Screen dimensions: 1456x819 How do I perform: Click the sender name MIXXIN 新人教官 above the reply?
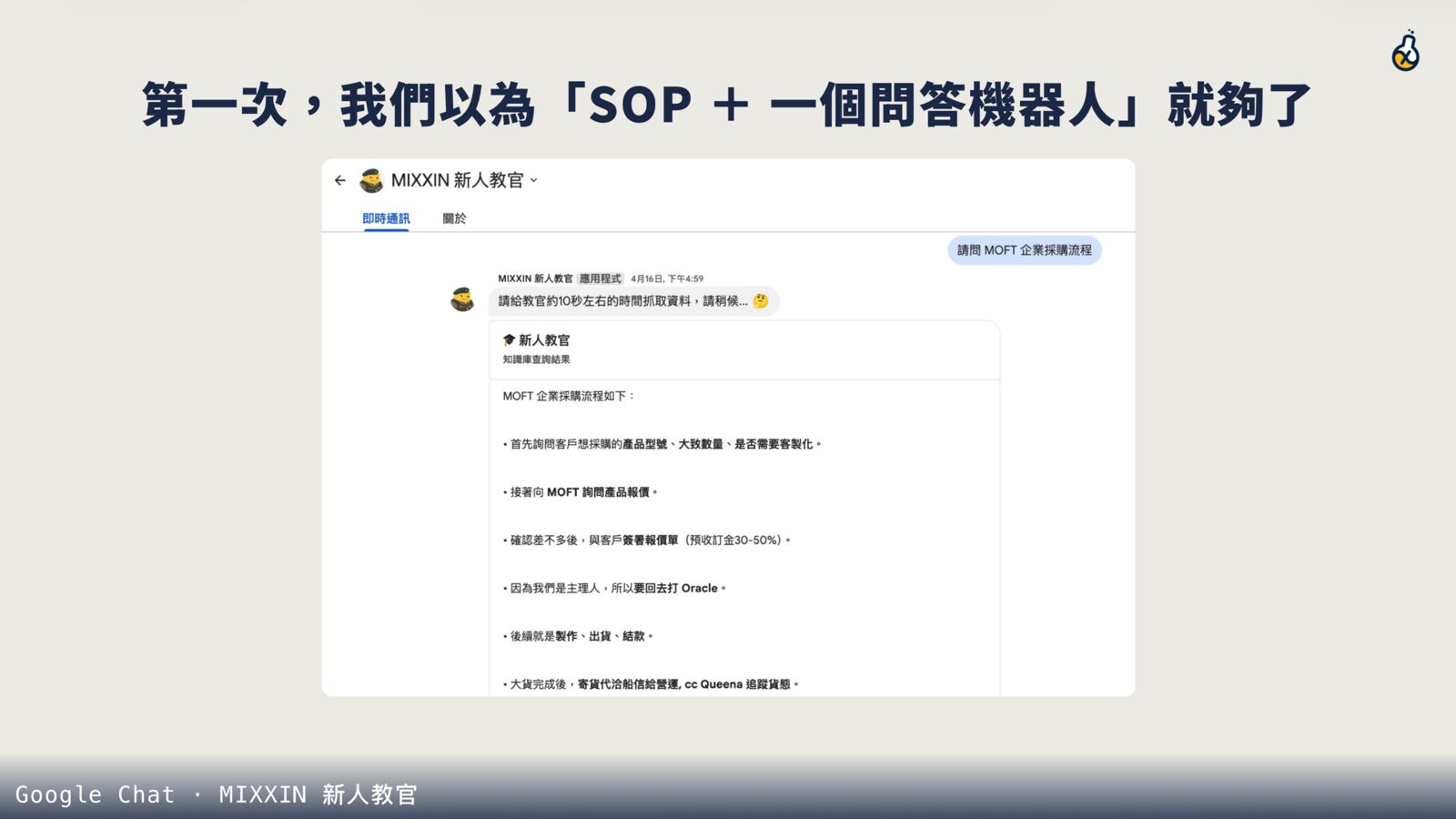(535, 278)
